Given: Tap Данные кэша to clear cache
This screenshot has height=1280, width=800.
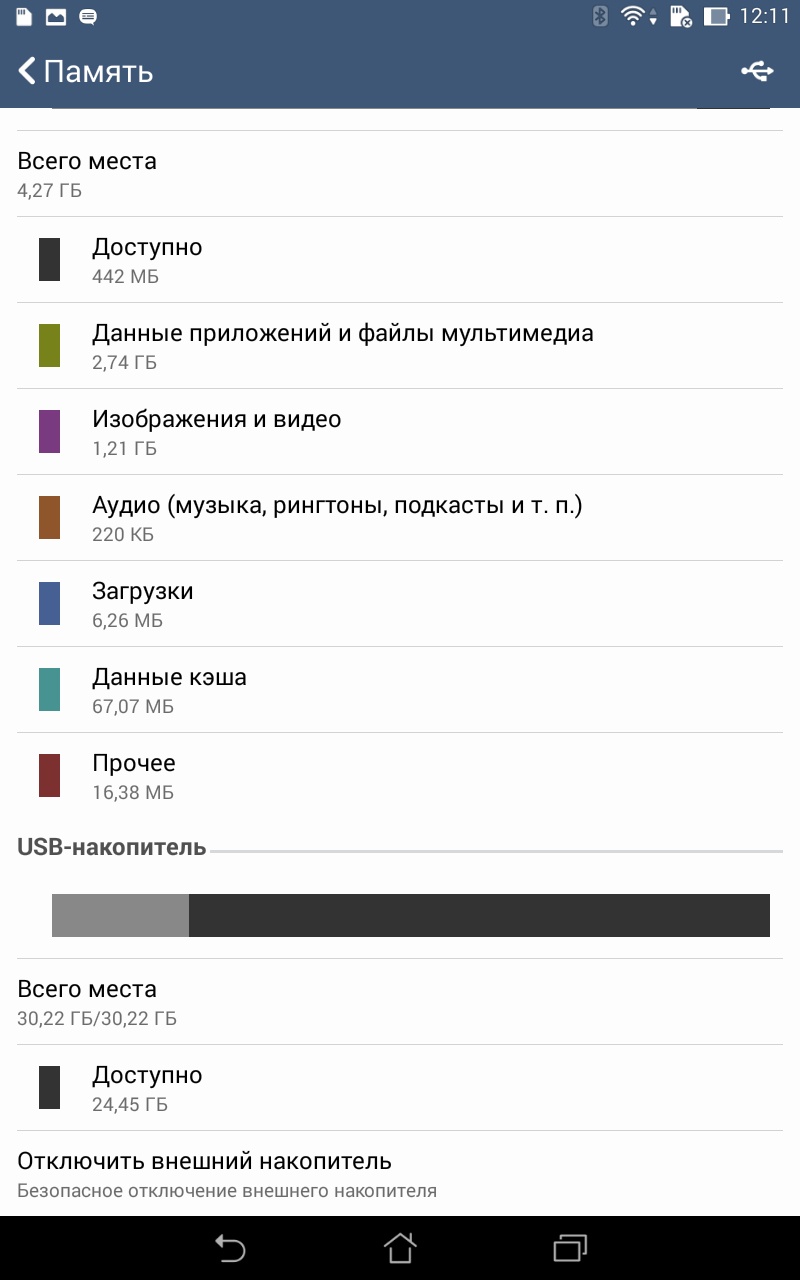Looking at the screenshot, I should 168,690.
